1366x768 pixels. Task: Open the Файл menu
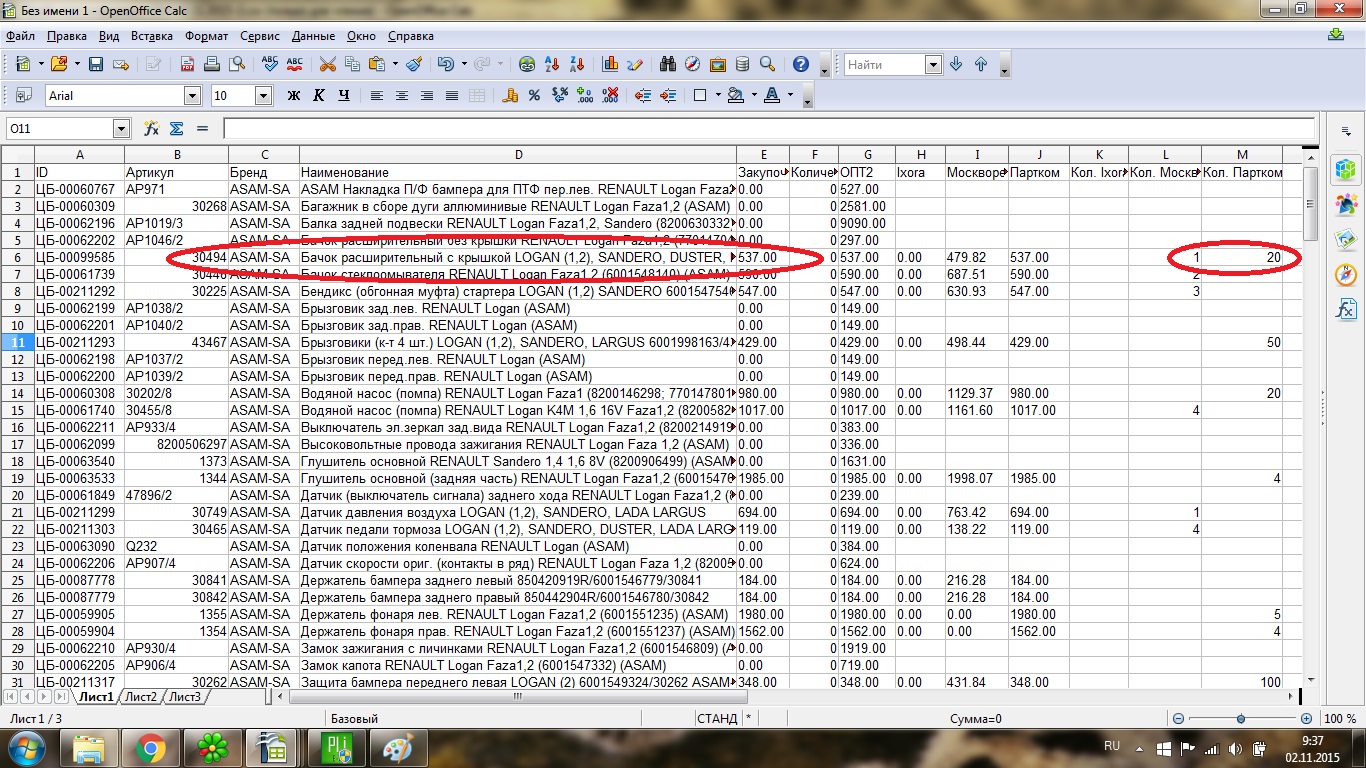pyautogui.click(x=20, y=36)
